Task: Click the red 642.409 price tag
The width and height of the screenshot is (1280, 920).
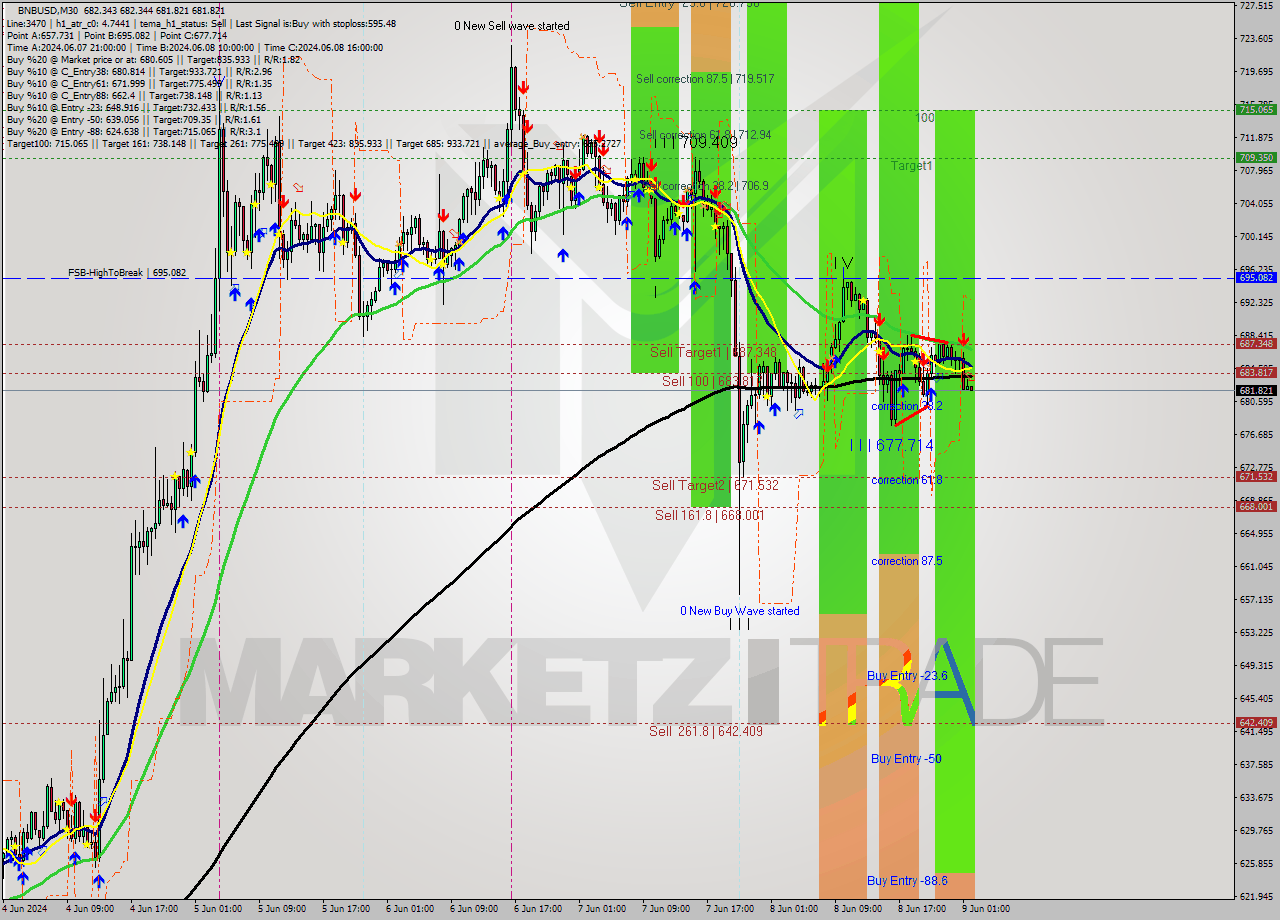Action: (x=1255, y=722)
